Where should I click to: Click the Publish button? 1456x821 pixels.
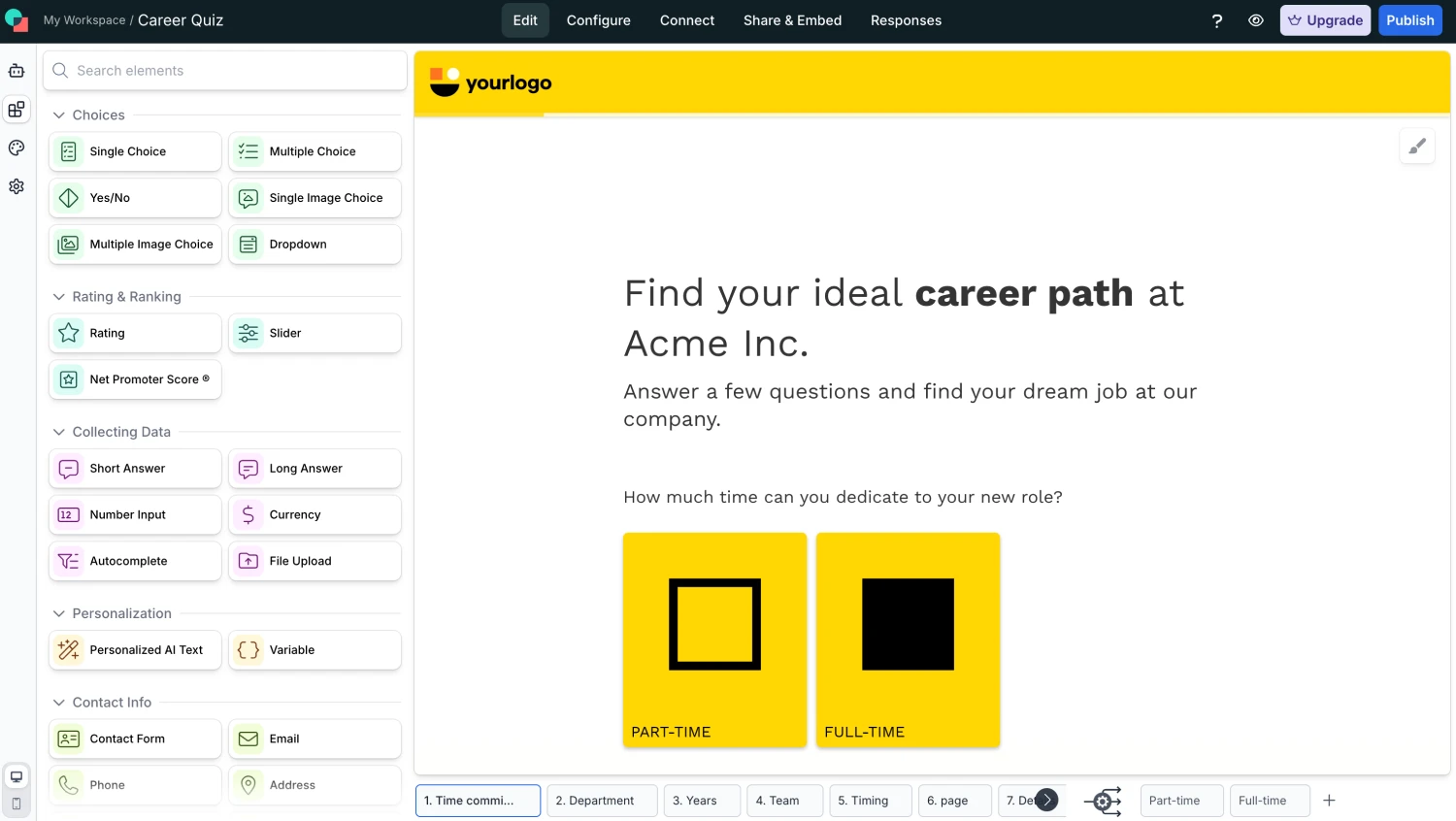[1409, 20]
